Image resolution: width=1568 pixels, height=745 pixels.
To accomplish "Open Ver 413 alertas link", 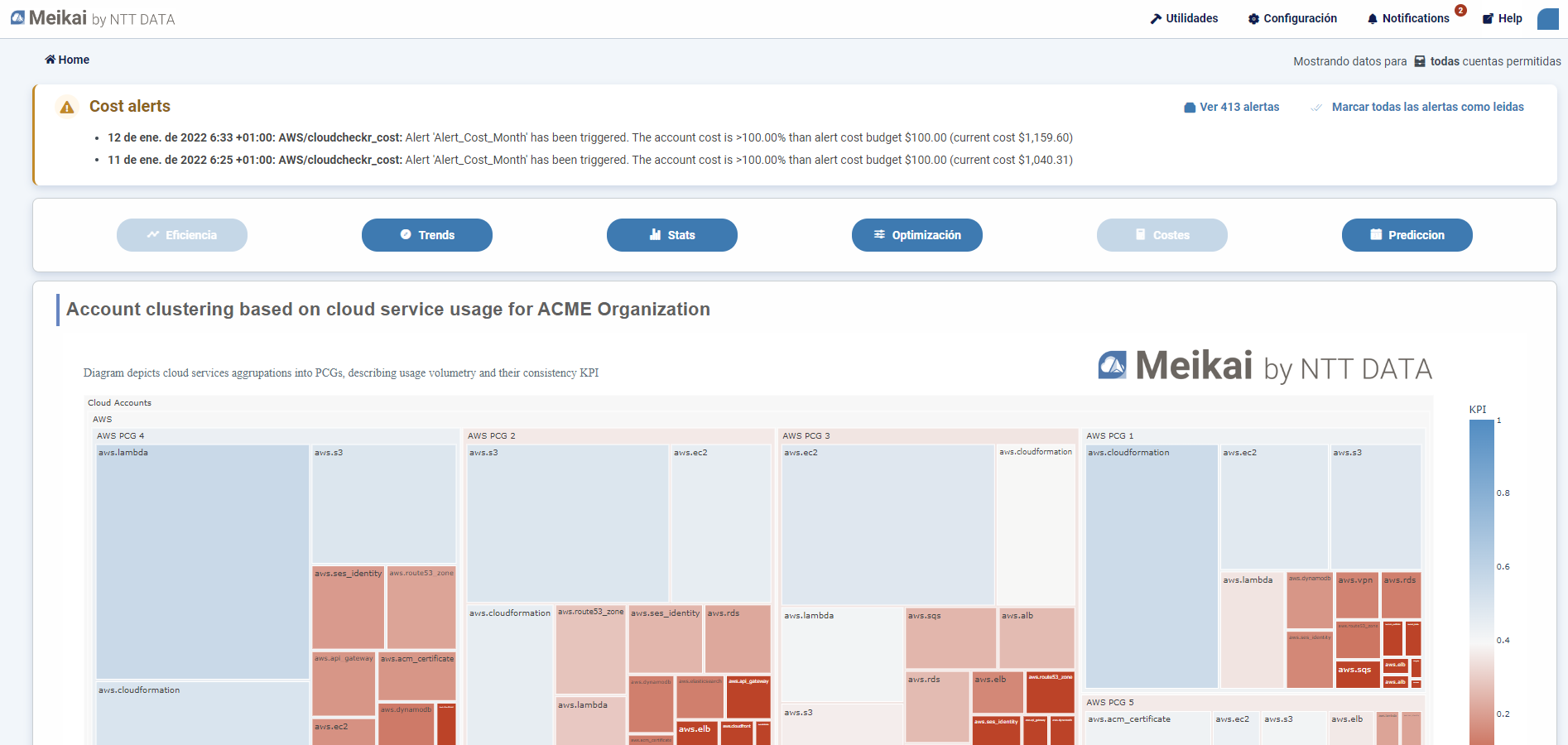I will pos(1231,107).
